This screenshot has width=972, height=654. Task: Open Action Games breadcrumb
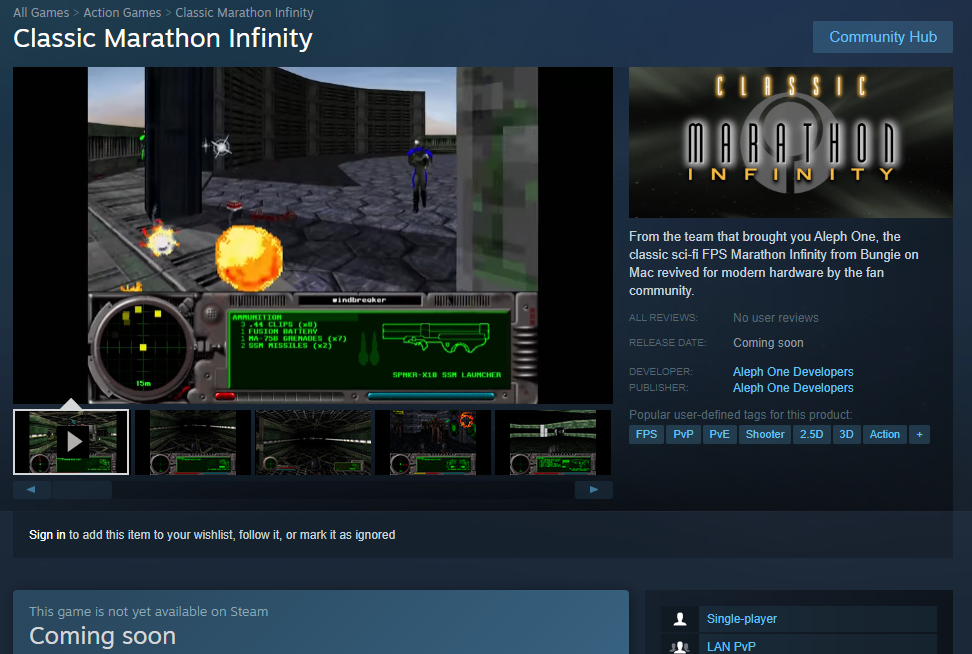point(122,12)
